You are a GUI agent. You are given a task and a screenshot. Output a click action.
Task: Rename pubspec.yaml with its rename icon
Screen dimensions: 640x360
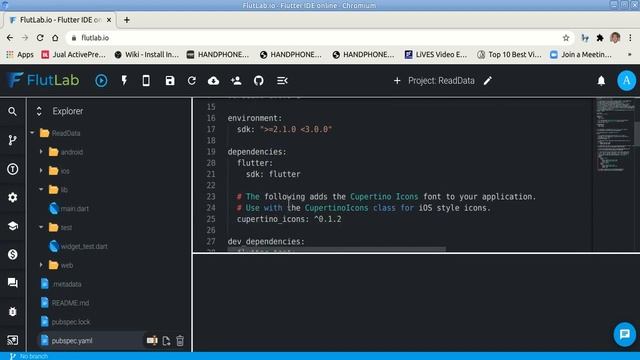tap(152, 340)
